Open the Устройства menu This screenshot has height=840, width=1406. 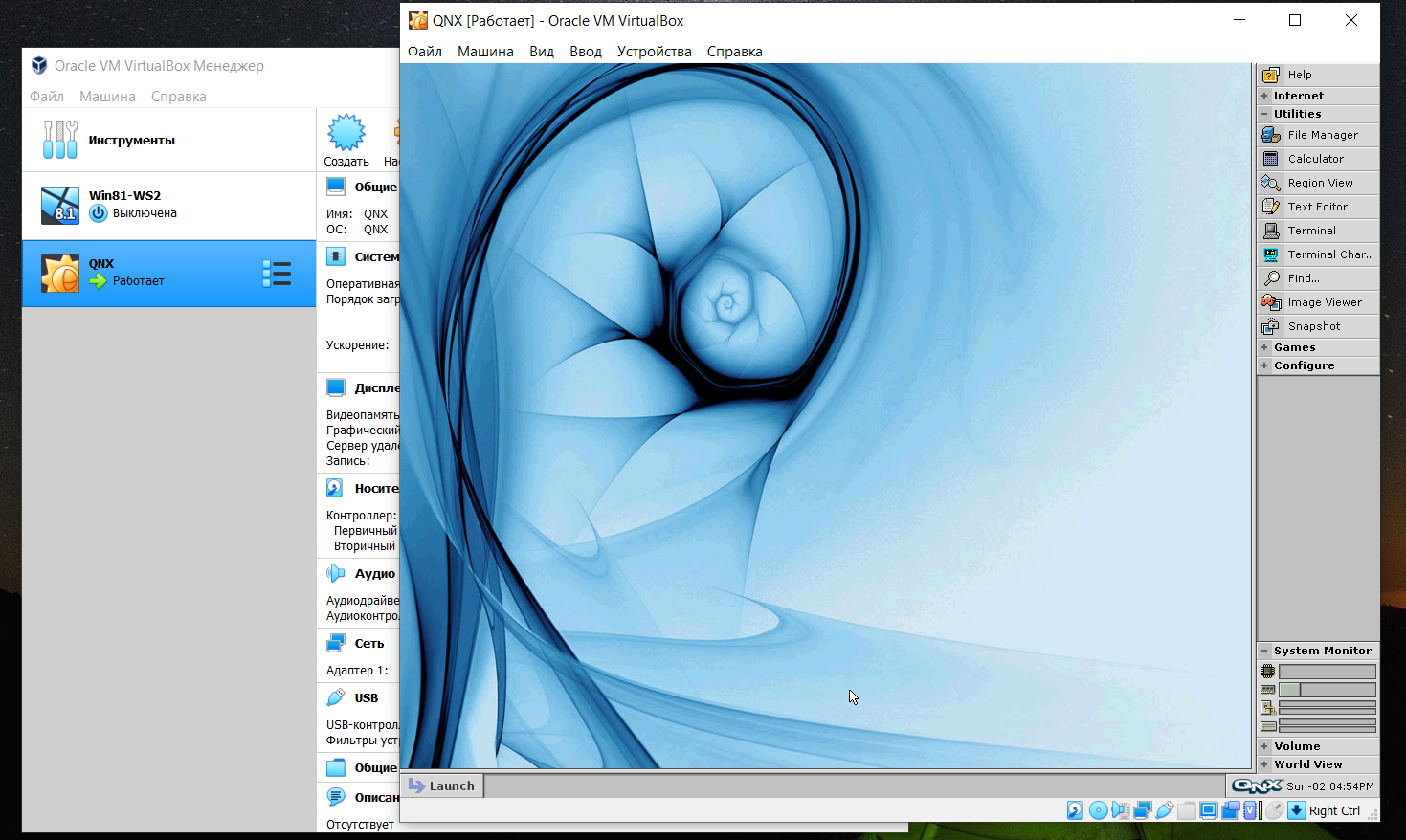[655, 52]
